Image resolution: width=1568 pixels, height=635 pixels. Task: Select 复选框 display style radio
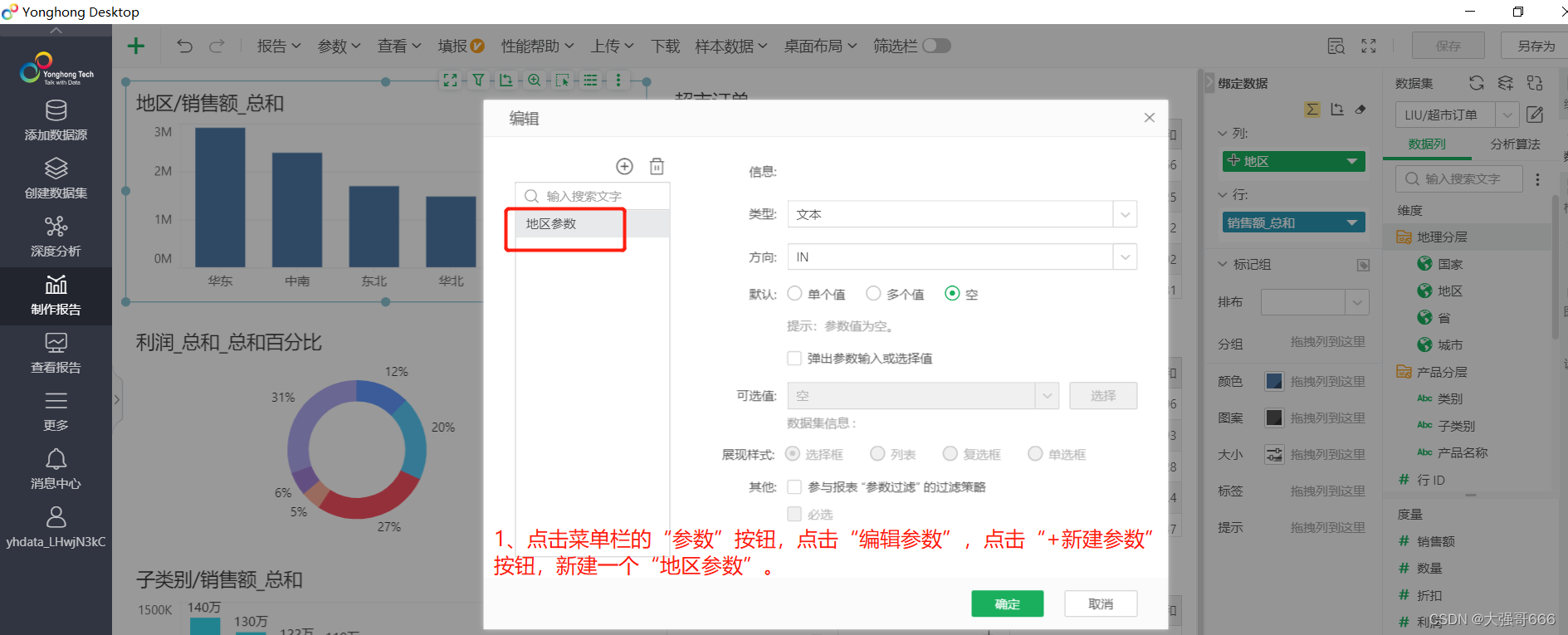950,453
